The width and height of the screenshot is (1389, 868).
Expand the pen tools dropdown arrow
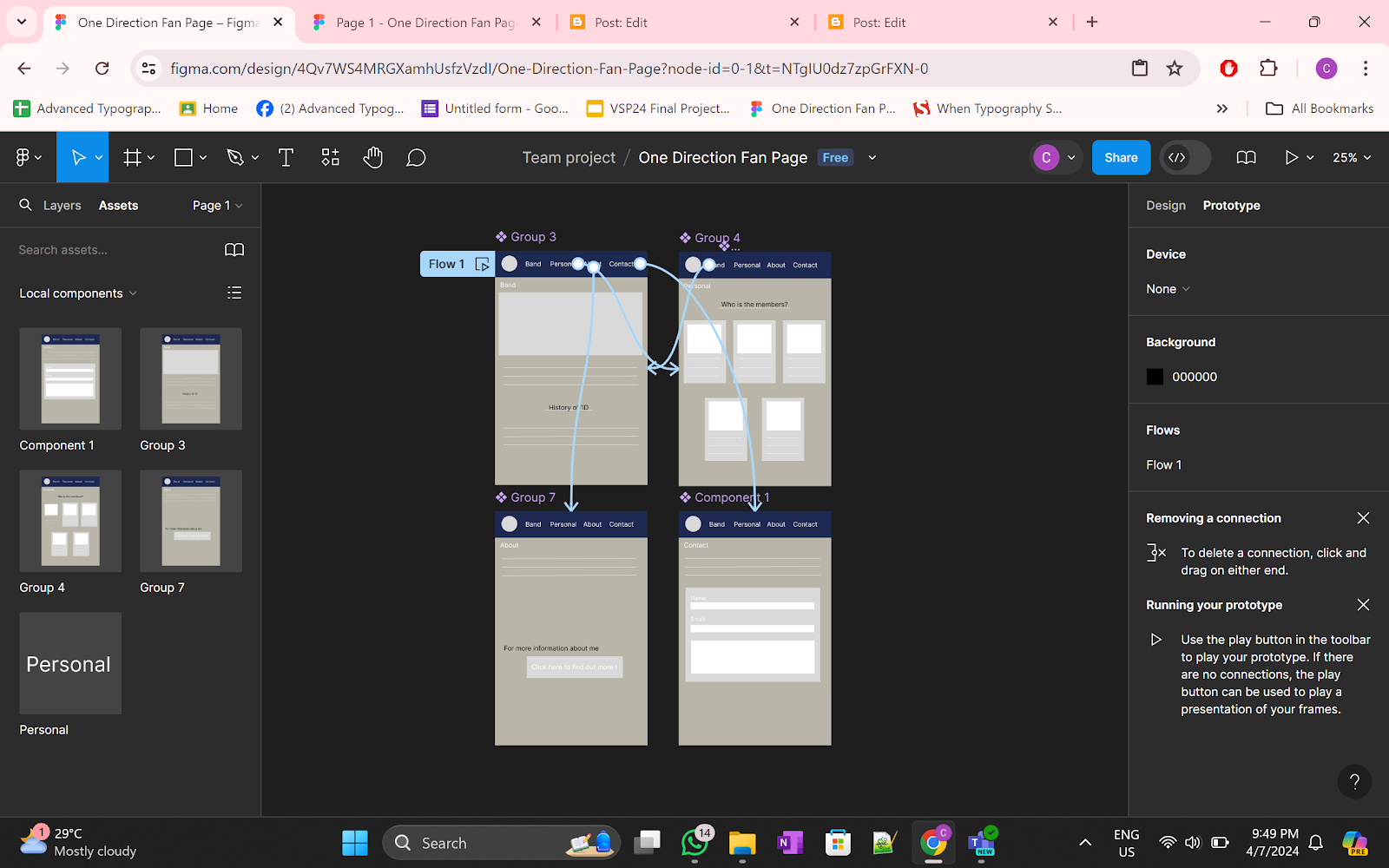point(255,158)
